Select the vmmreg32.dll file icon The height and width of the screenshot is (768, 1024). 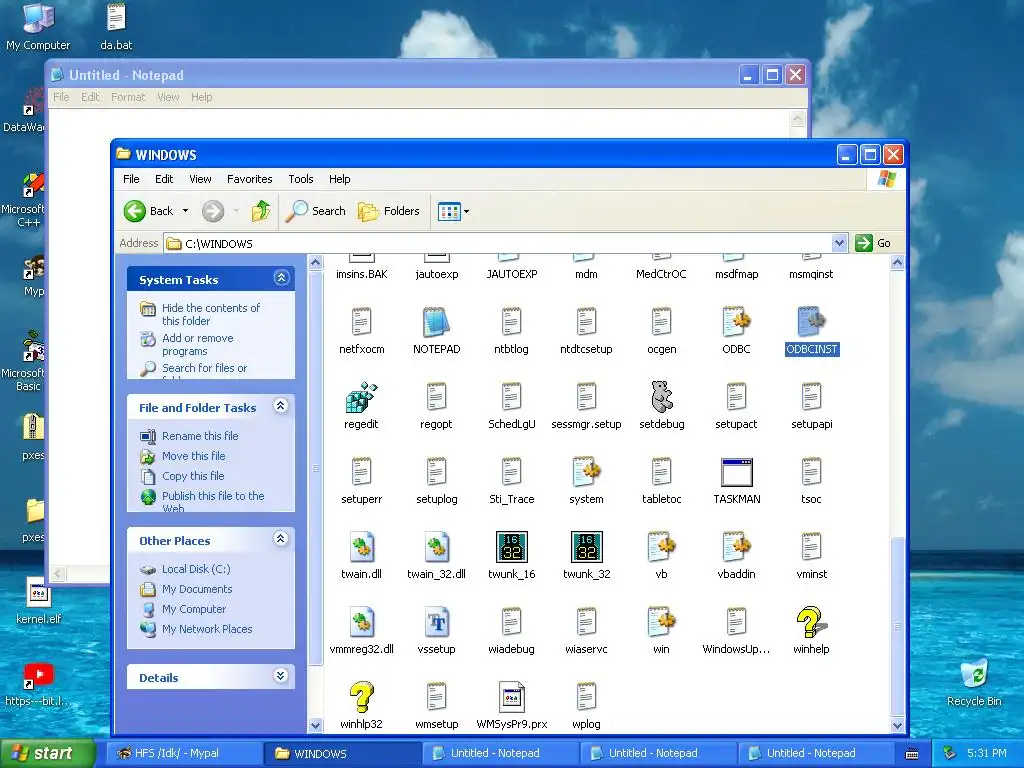coord(361,622)
